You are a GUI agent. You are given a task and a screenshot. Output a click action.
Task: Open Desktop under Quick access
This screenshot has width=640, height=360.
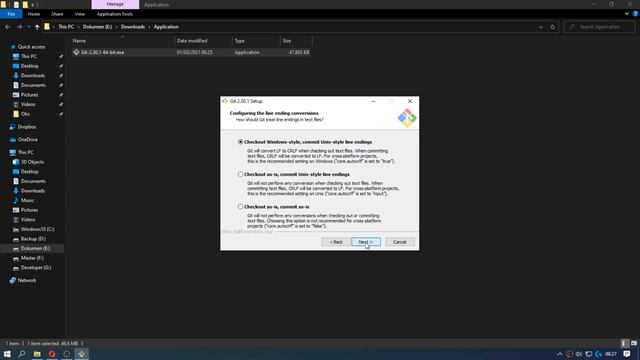(x=29, y=66)
